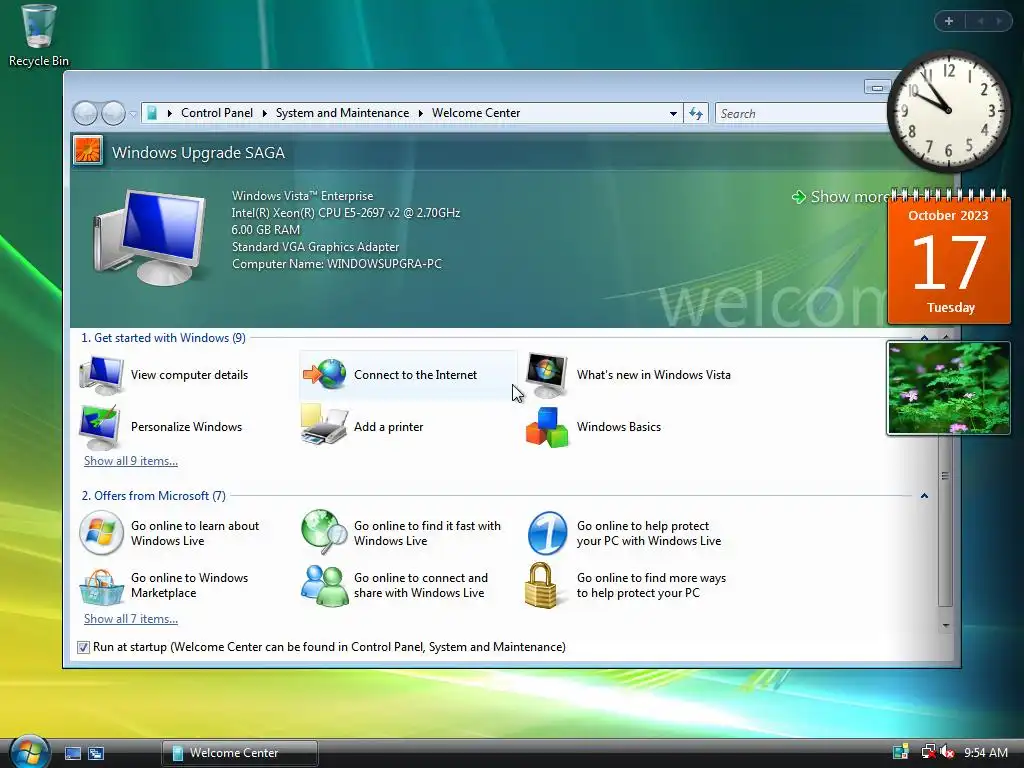Click the 2. Offers from Microsoft heading
Viewport: 1024px width, 768px height.
[x=153, y=496]
